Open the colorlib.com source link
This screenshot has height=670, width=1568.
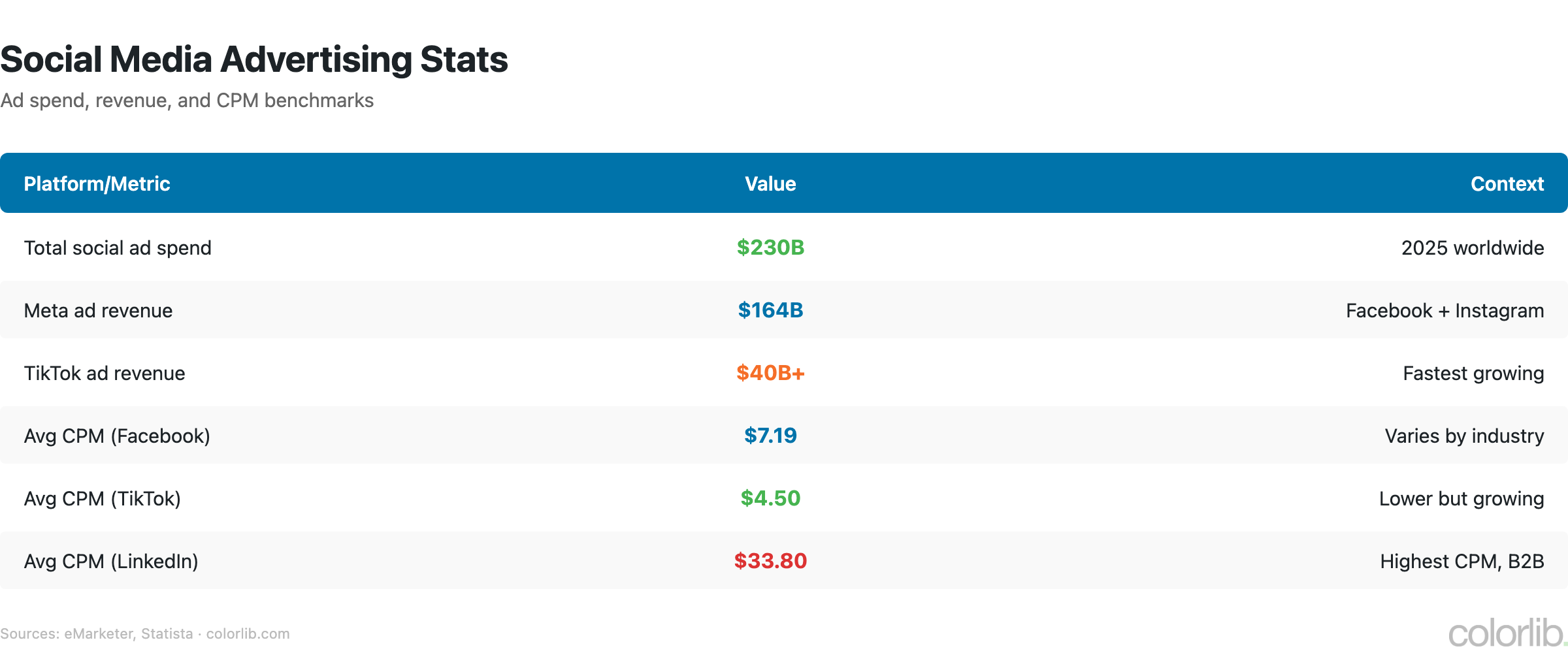pos(248,634)
